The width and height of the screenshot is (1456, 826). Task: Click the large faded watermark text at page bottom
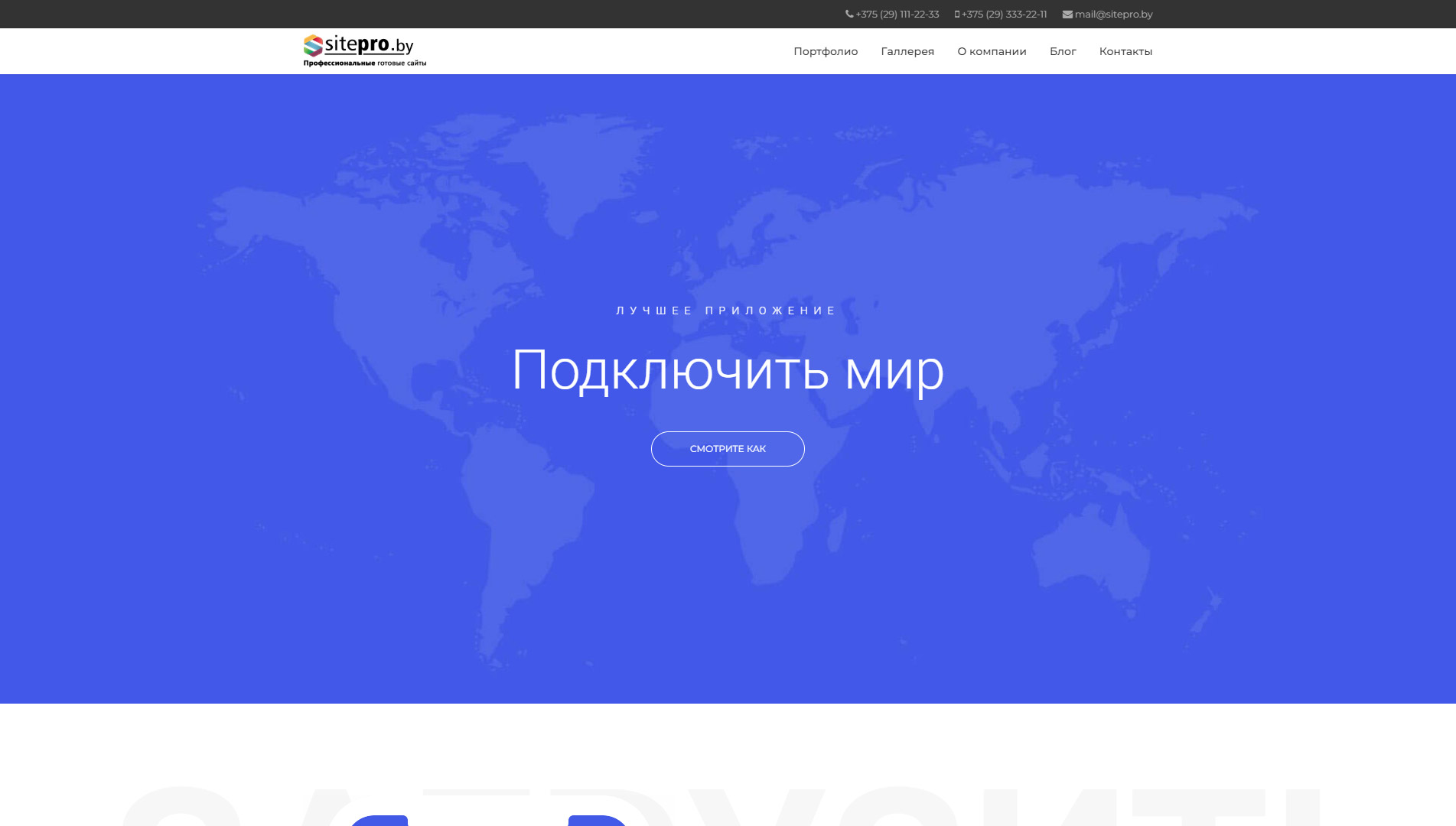tap(727, 811)
